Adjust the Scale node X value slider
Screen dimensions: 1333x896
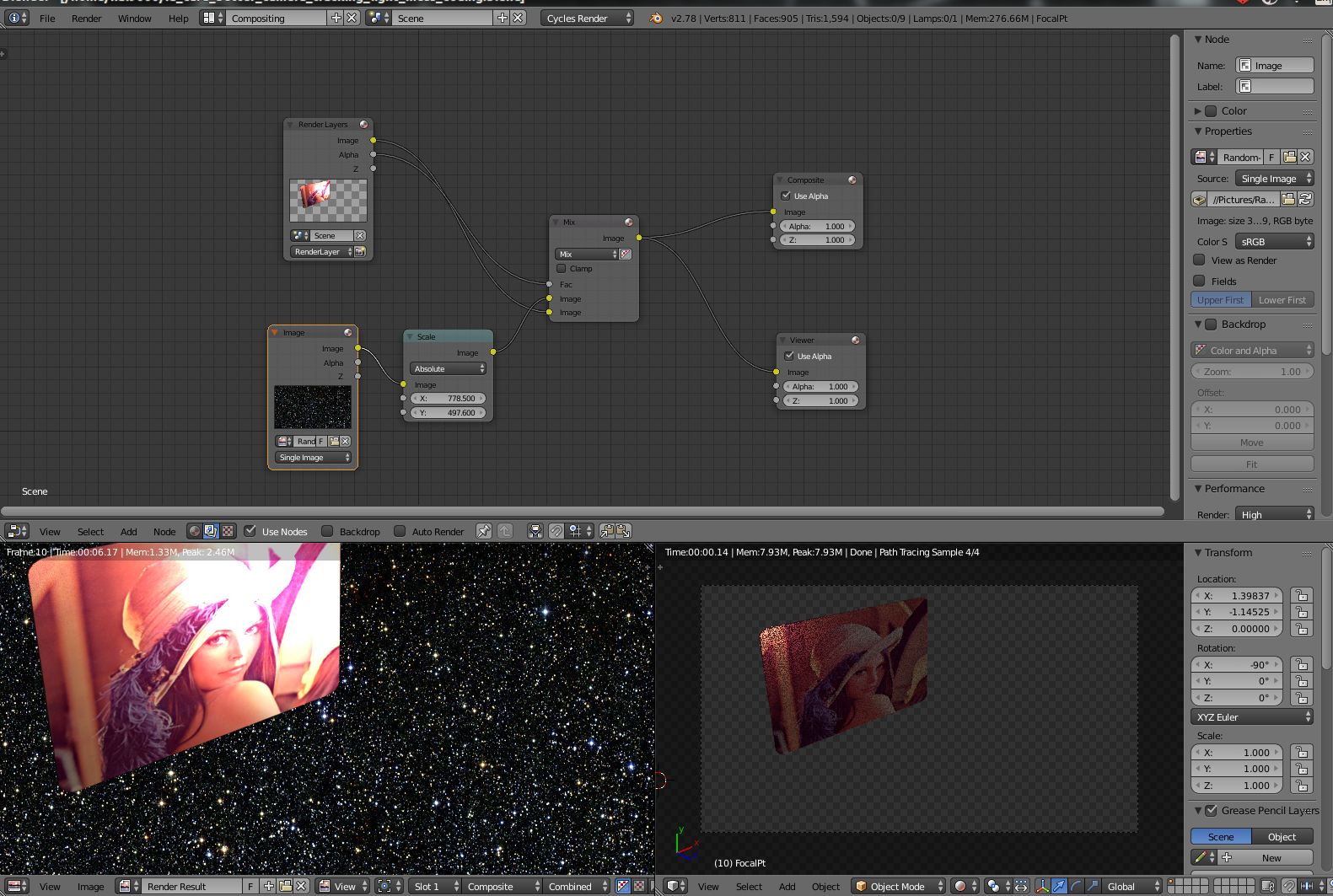(448, 399)
